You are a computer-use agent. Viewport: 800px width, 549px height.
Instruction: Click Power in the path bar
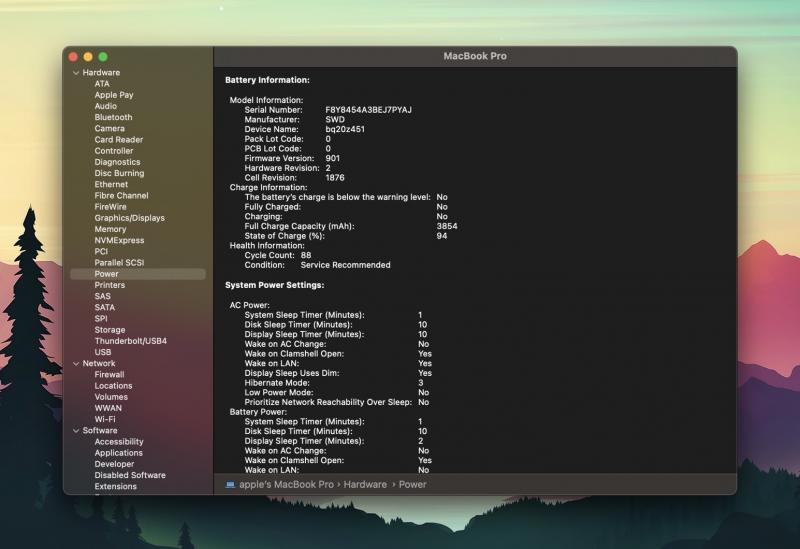(x=412, y=485)
